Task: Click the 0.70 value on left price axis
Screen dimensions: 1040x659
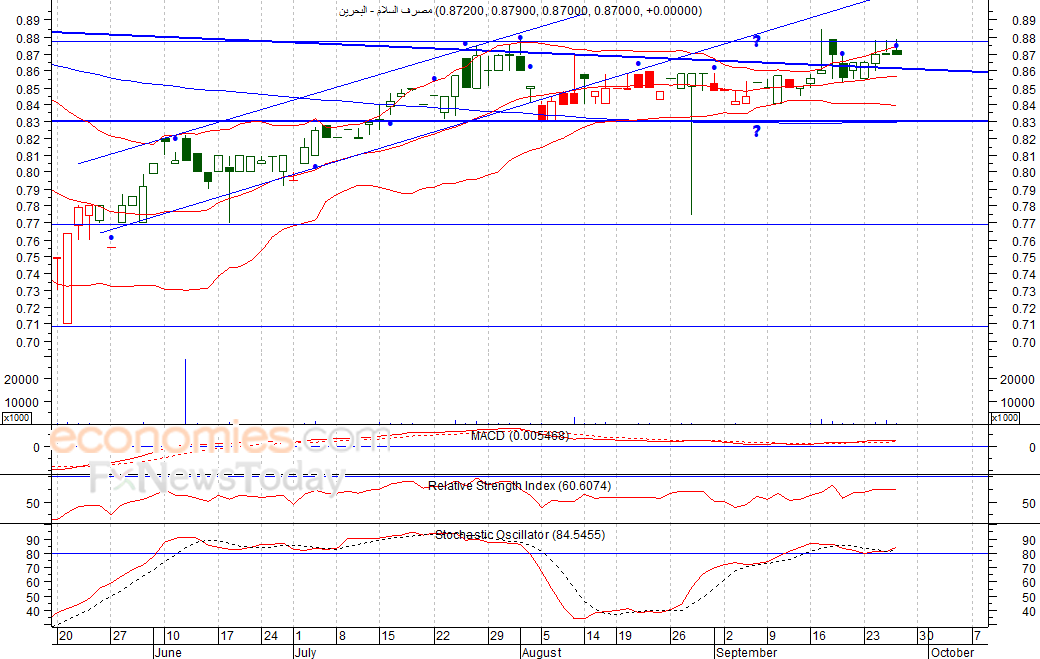Action: click(27, 343)
